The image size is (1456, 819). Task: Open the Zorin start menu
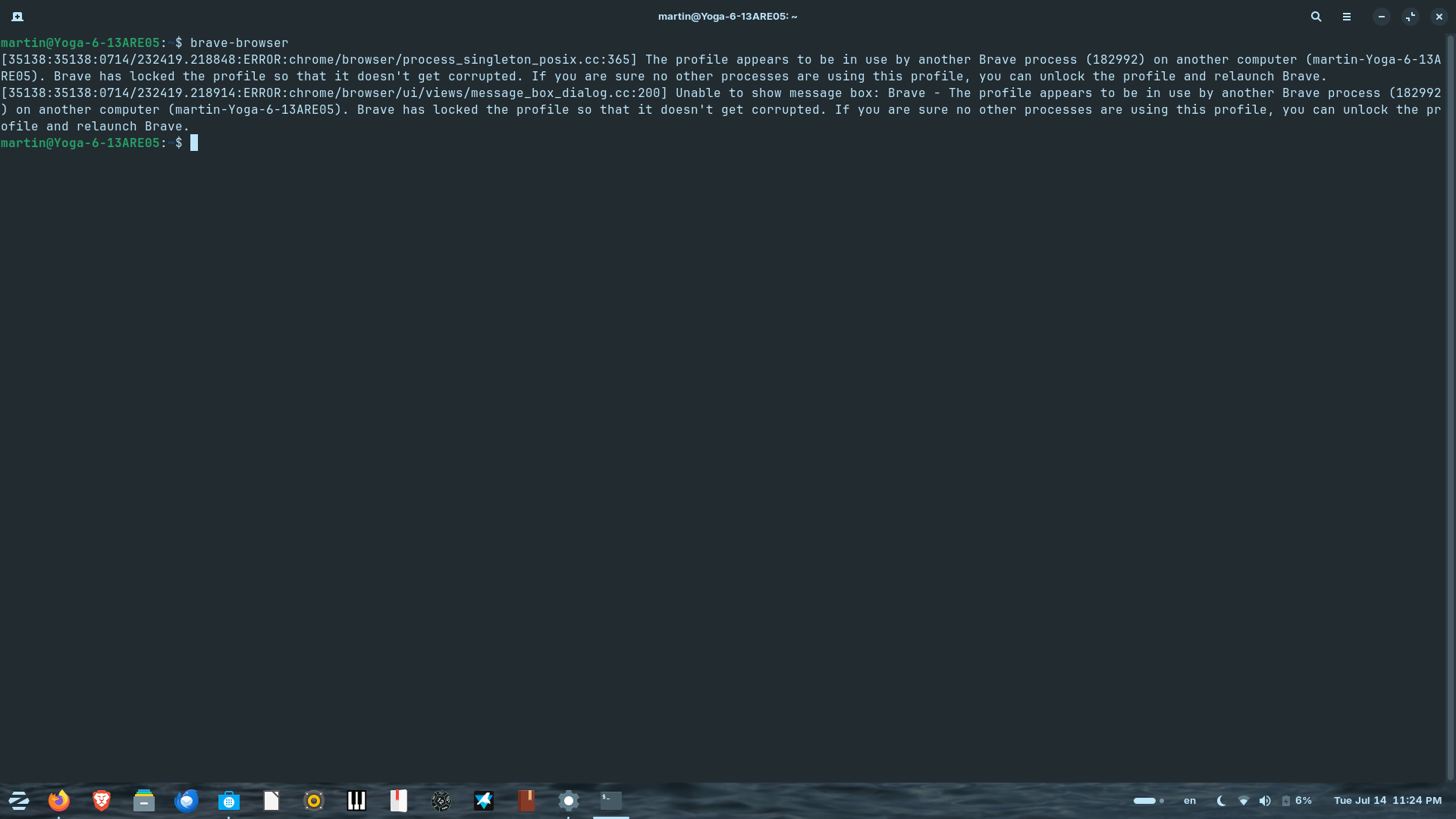[x=19, y=800]
